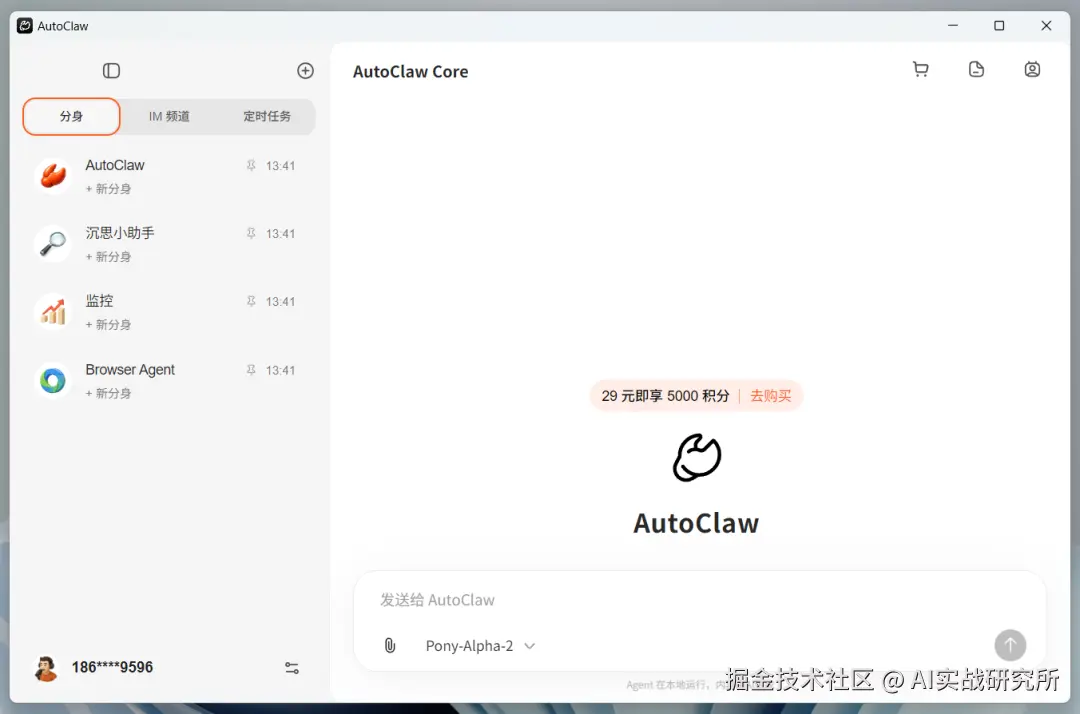Image resolution: width=1080 pixels, height=714 pixels.
Task: Click the AutoClaw lobster avatar
Action: (x=53, y=176)
